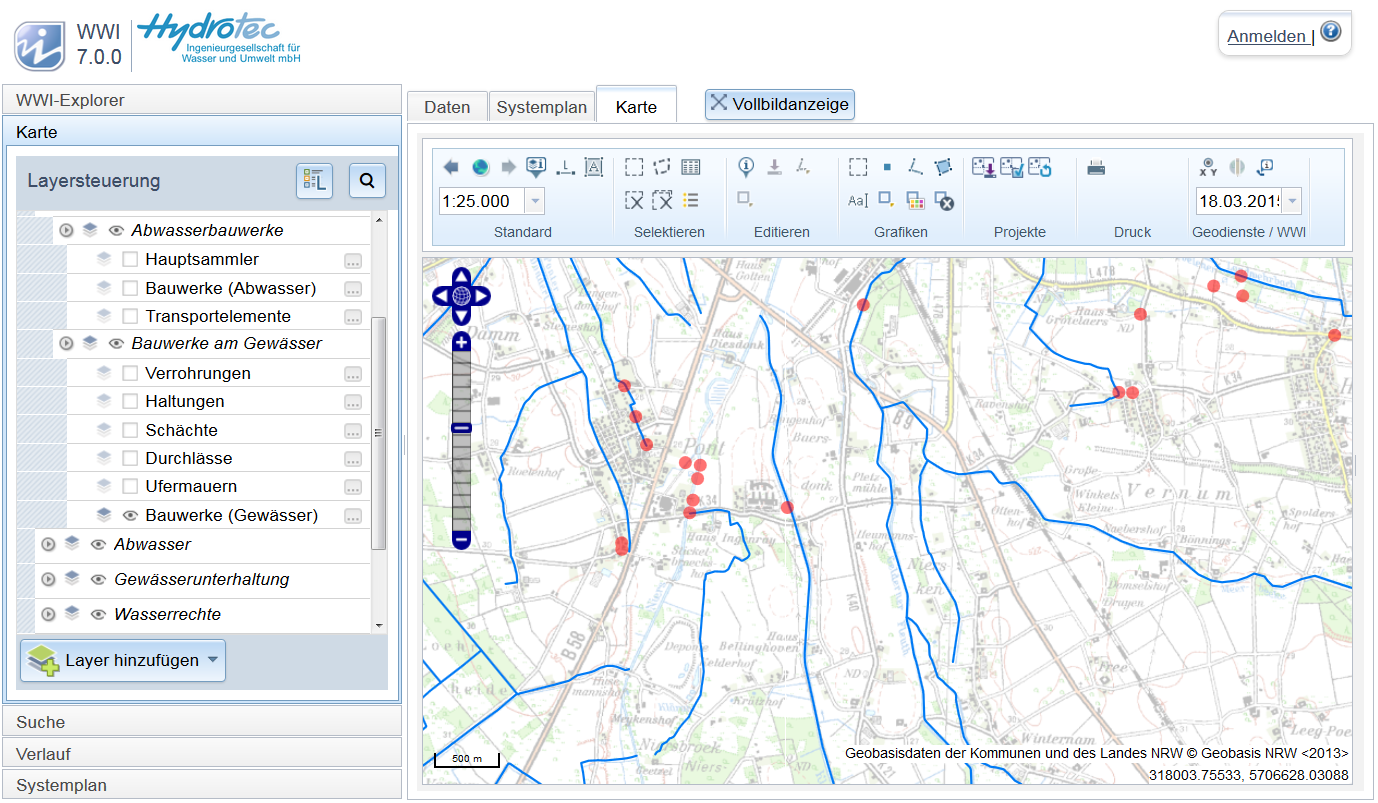
Task: Open the layer search magnifier button
Action: [367, 181]
